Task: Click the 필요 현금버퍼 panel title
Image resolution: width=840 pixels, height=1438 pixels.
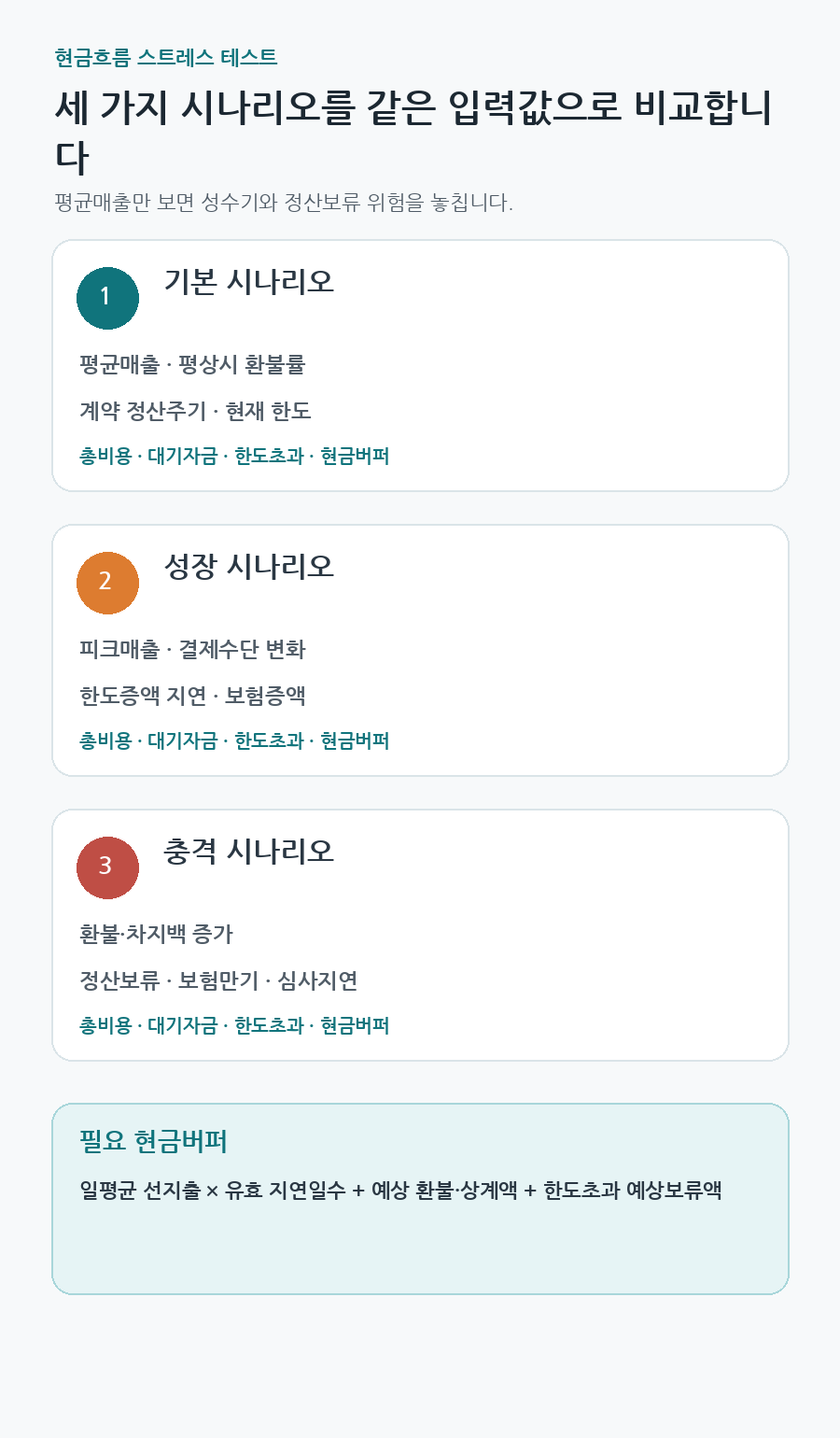Action: point(154,1142)
